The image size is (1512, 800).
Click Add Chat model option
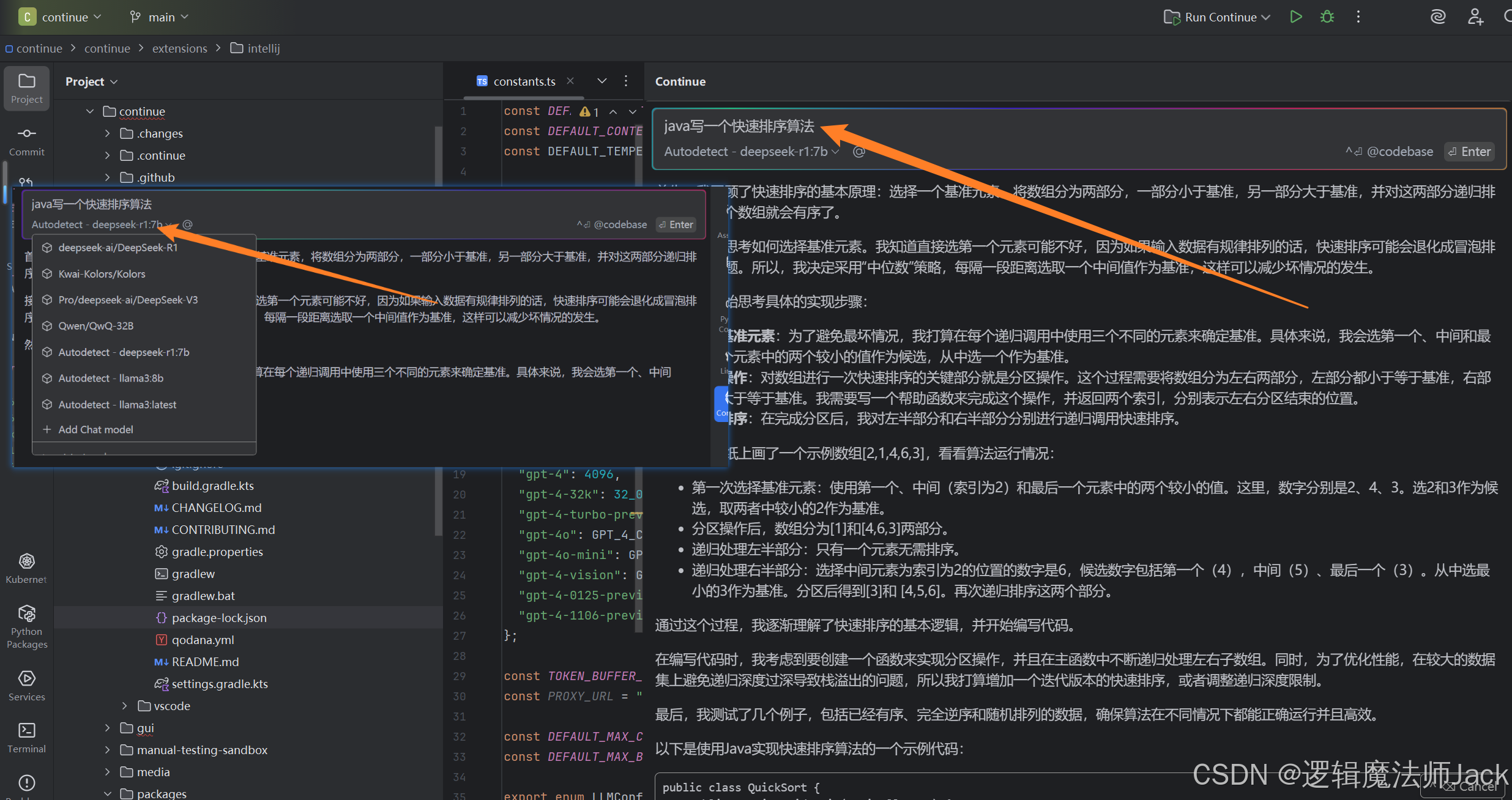coord(95,430)
